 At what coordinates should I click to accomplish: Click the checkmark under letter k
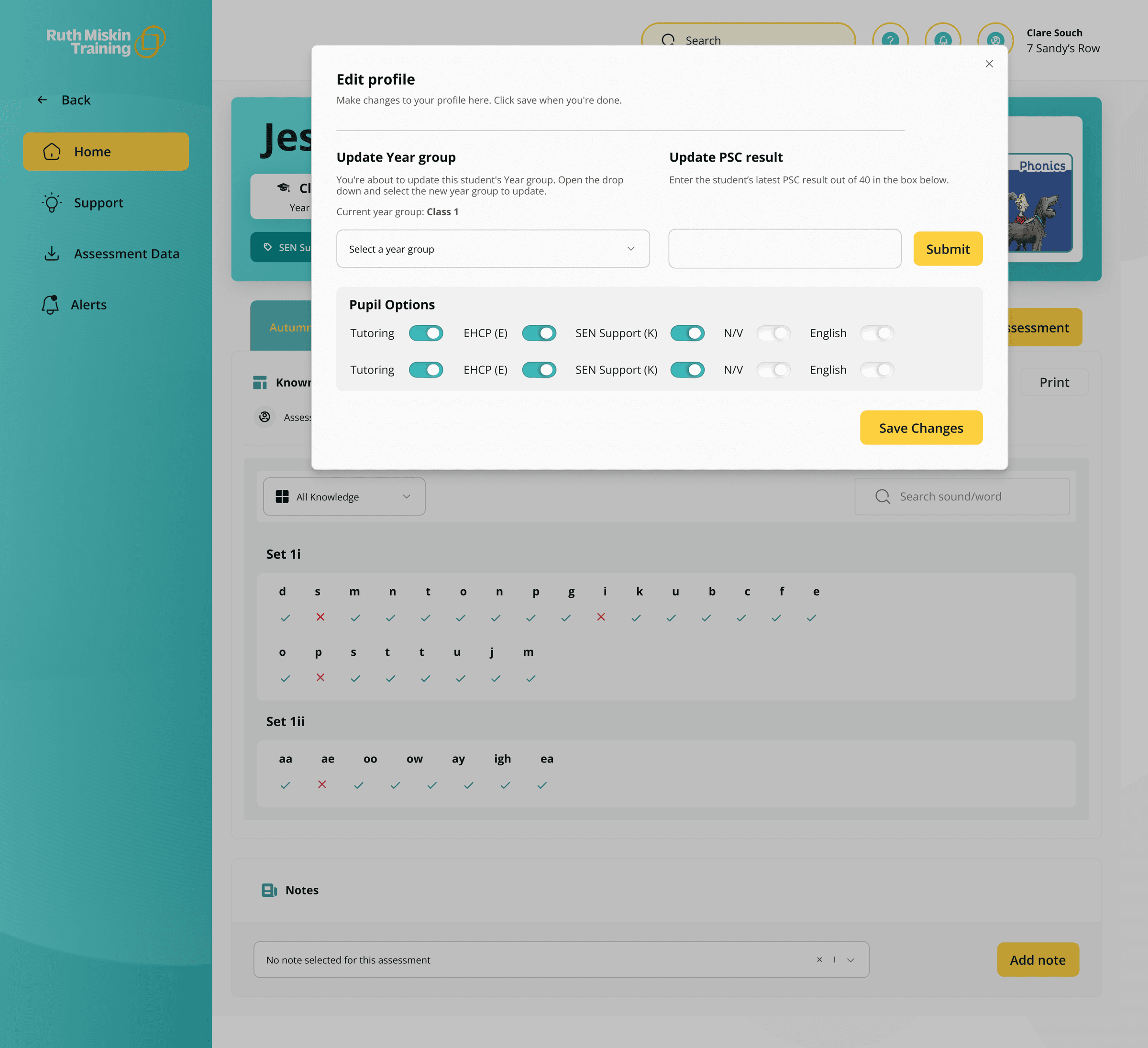[x=636, y=618]
